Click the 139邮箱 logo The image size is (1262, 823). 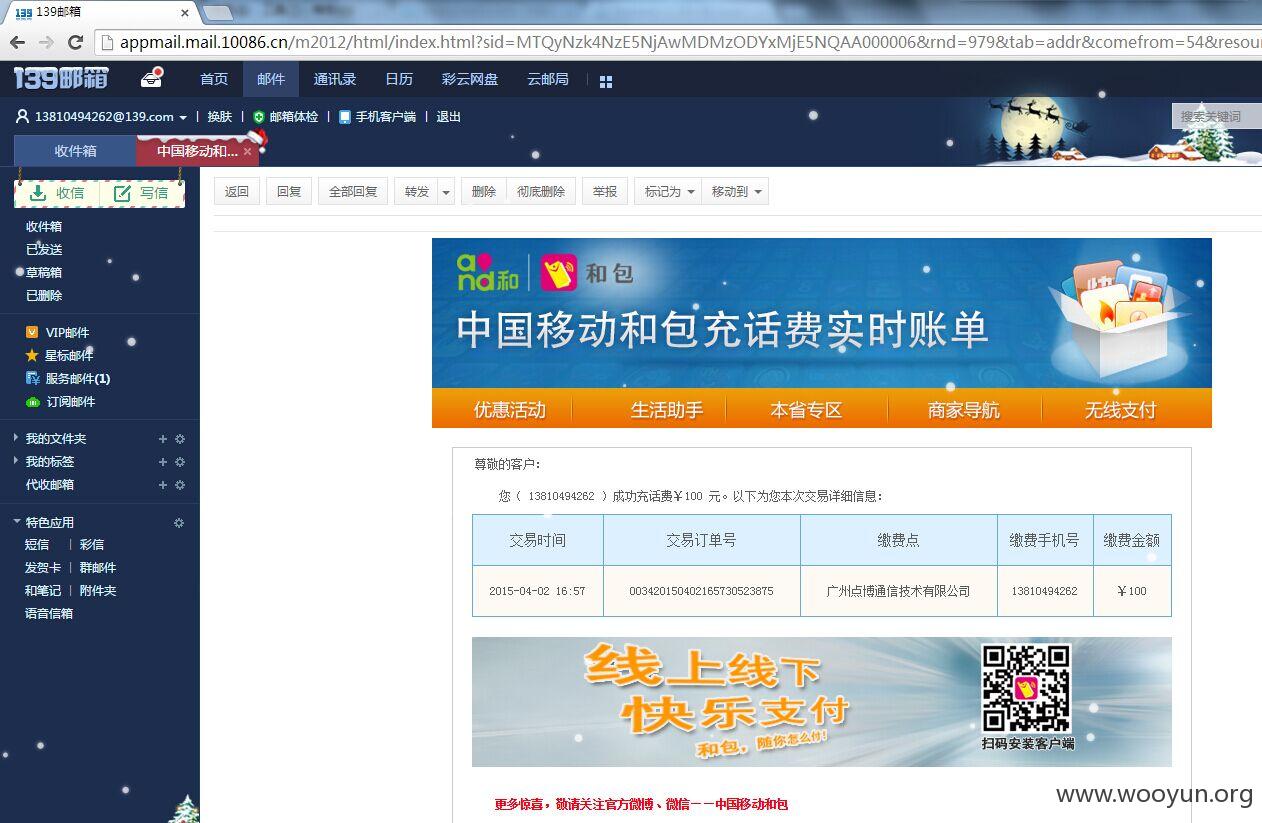click(61, 78)
